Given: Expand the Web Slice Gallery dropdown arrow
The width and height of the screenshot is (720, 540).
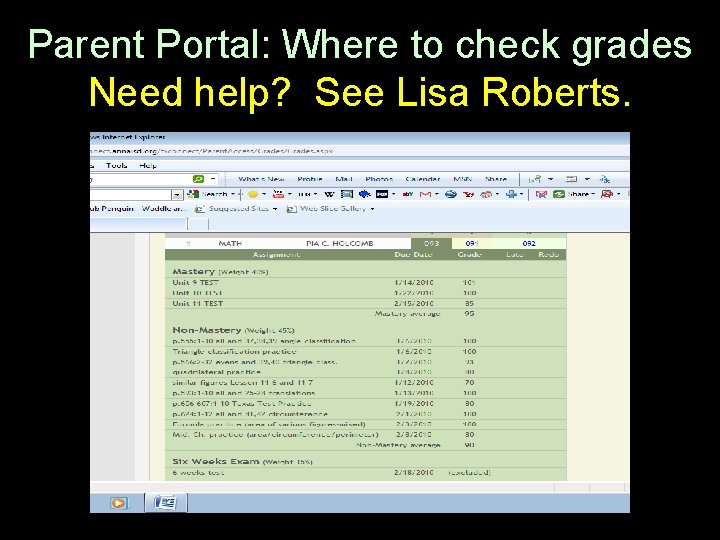Looking at the screenshot, I should pyautogui.click(x=372, y=209).
